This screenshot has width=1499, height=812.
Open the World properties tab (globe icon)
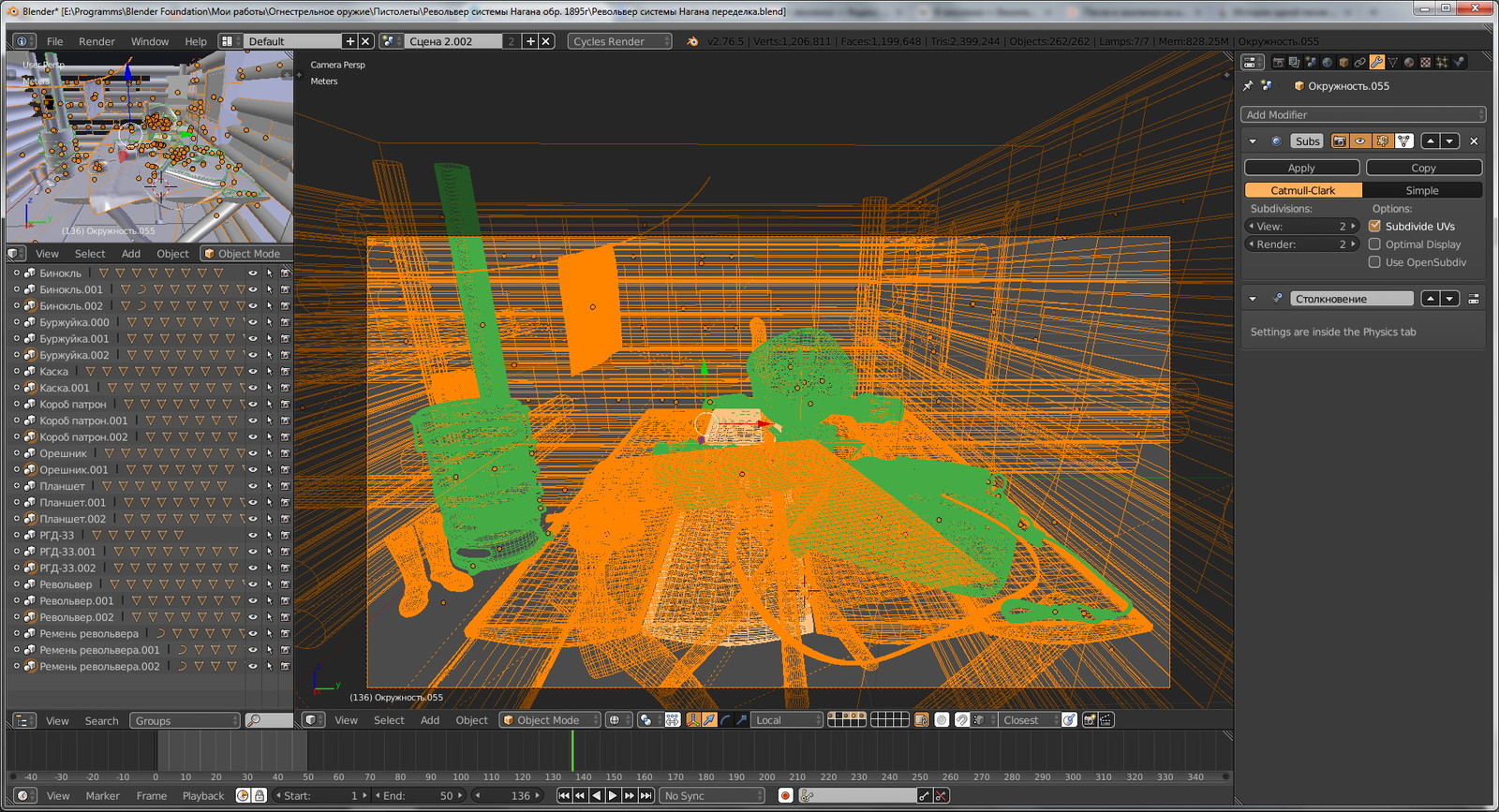(x=1327, y=63)
